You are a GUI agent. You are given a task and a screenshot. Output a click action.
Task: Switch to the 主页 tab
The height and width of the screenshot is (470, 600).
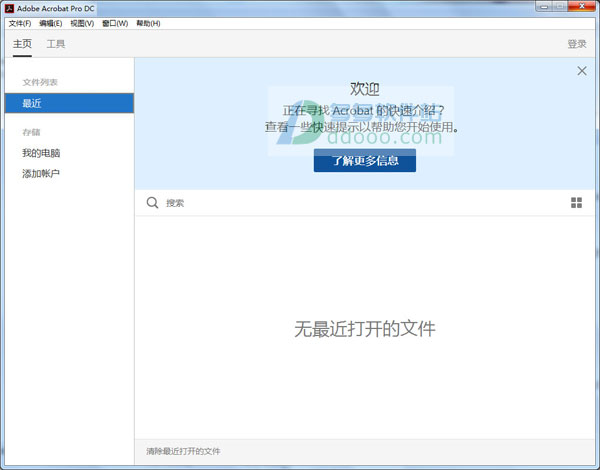(x=22, y=44)
